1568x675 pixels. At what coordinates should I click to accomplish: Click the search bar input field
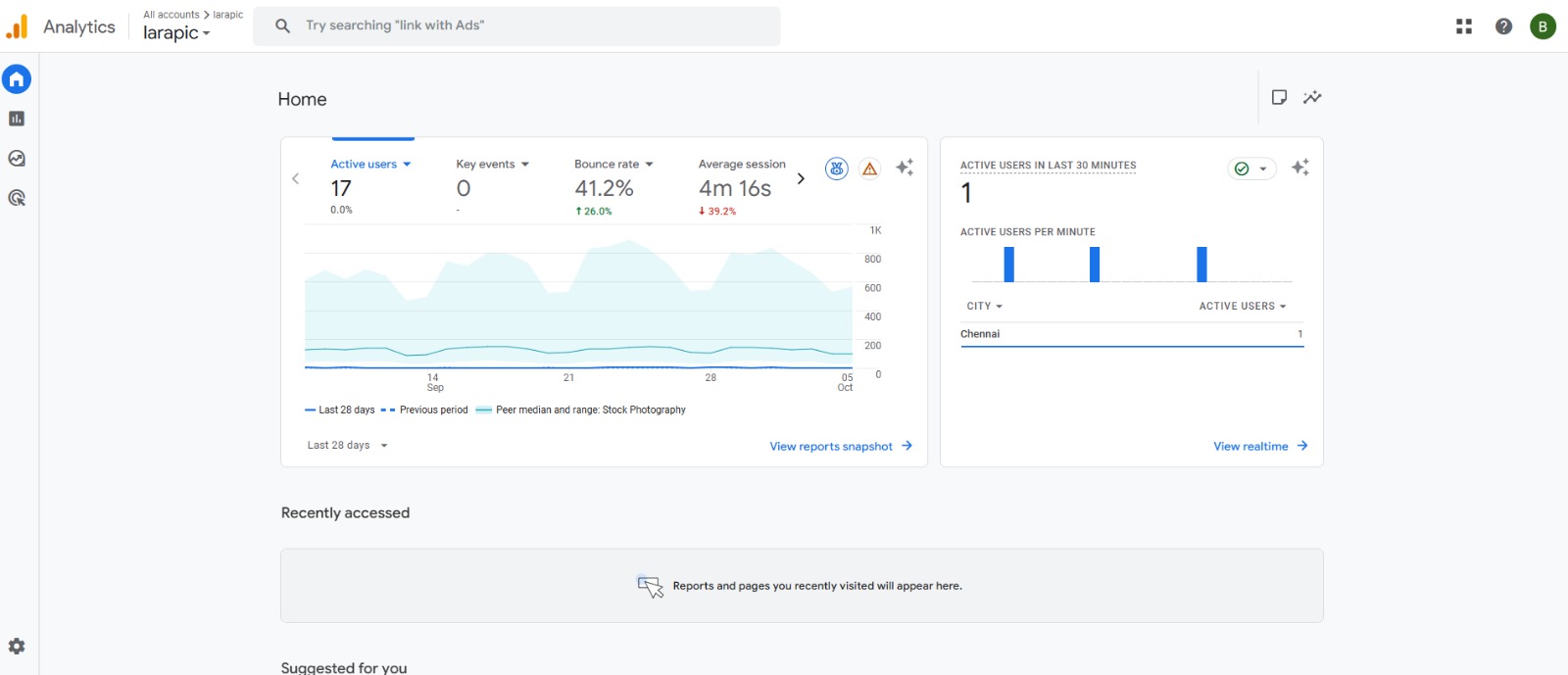tap(529, 25)
